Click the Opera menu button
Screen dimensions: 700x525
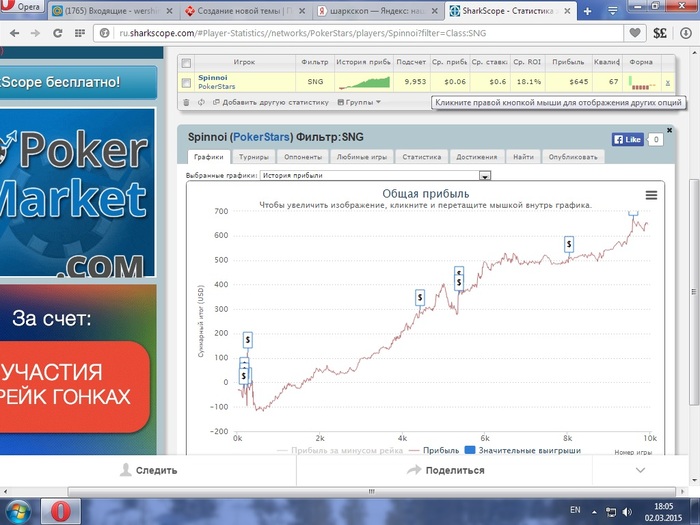22,6
